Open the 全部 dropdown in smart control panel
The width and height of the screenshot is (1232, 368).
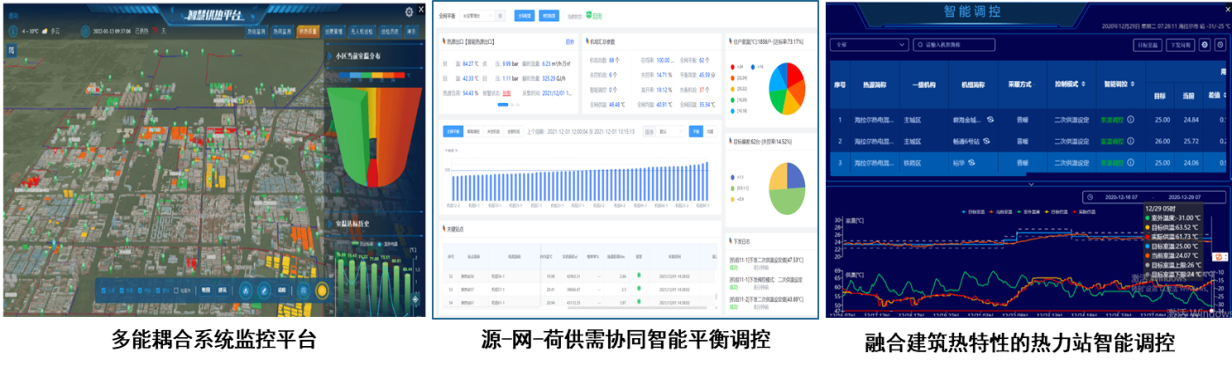click(869, 45)
